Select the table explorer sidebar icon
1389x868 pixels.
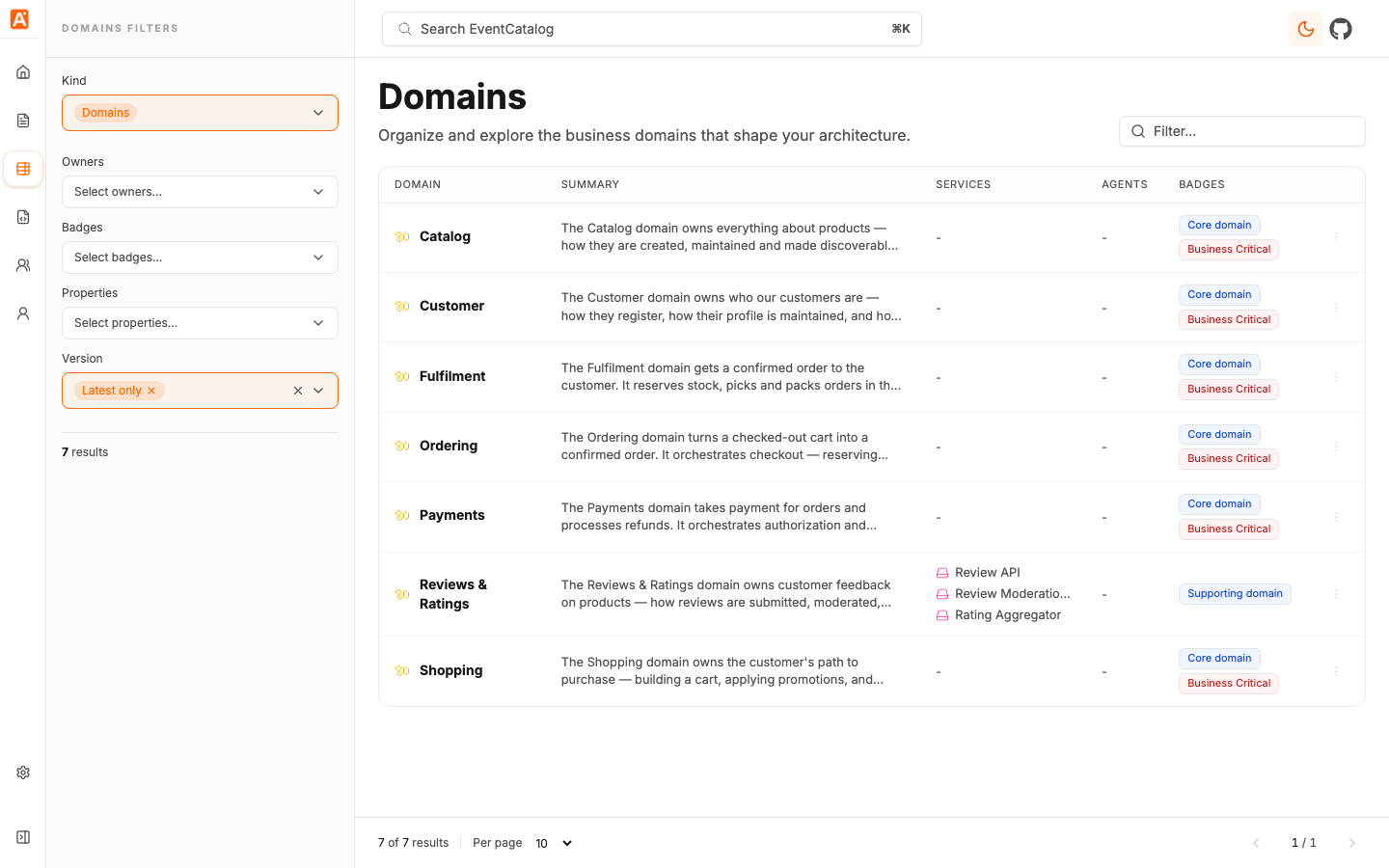click(23, 169)
